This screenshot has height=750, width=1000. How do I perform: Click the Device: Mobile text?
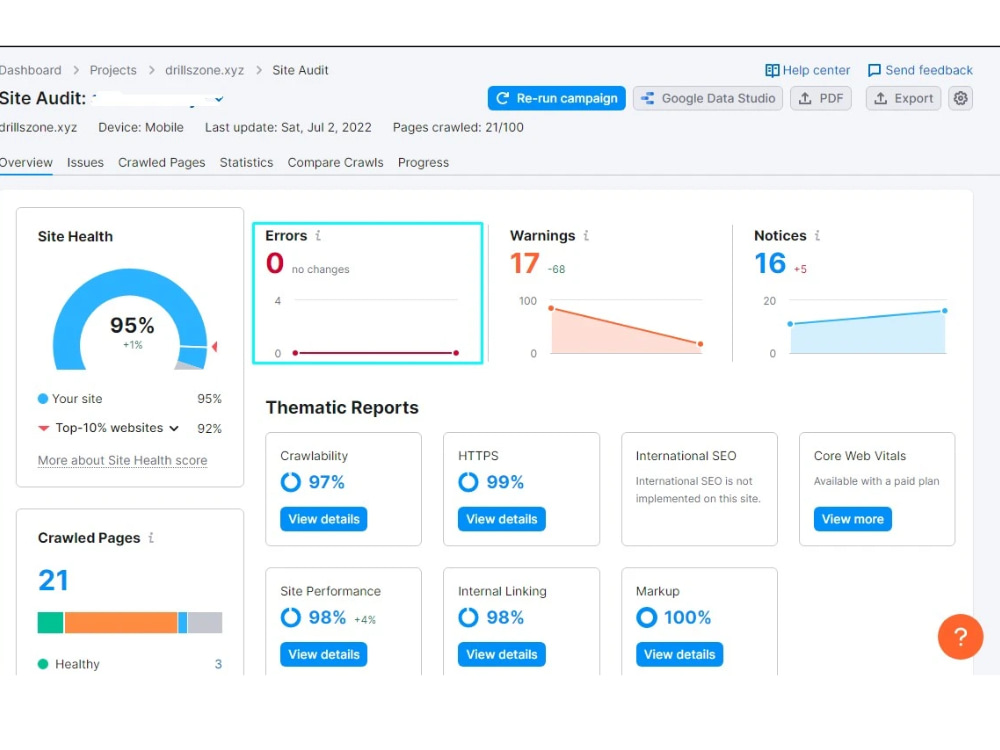tap(141, 127)
